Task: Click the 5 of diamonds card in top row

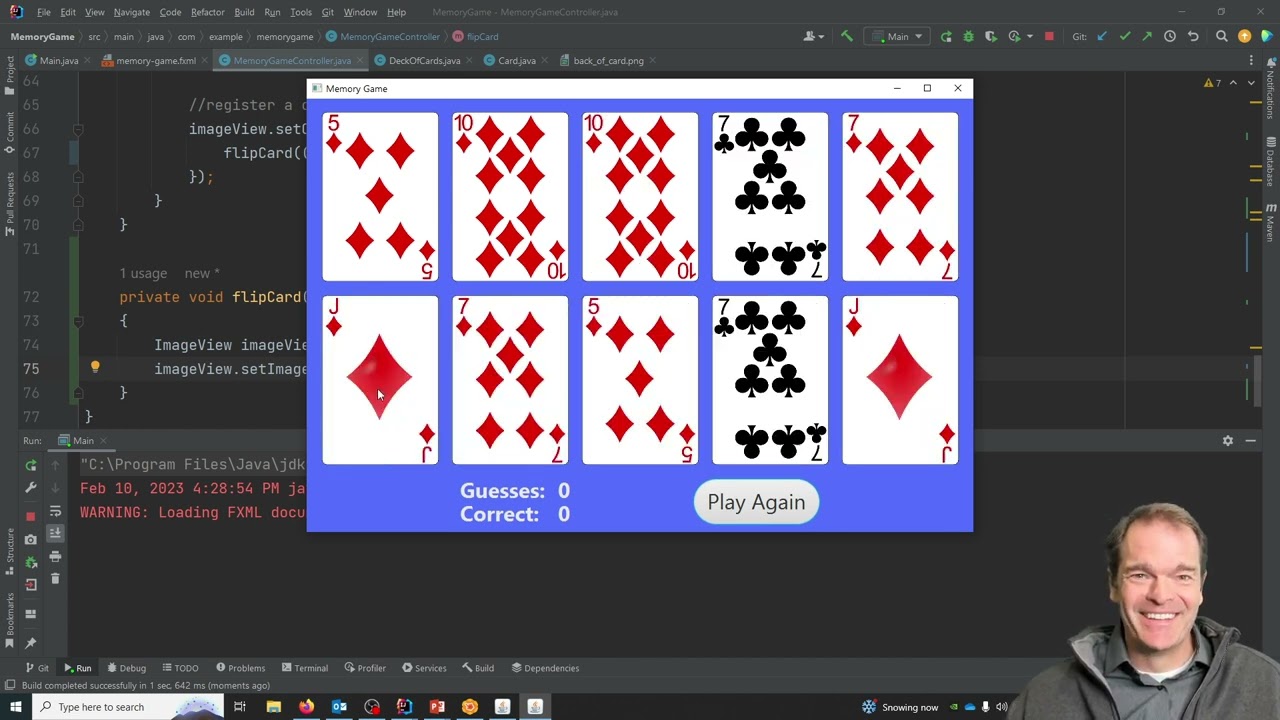Action: click(x=380, y=197)
